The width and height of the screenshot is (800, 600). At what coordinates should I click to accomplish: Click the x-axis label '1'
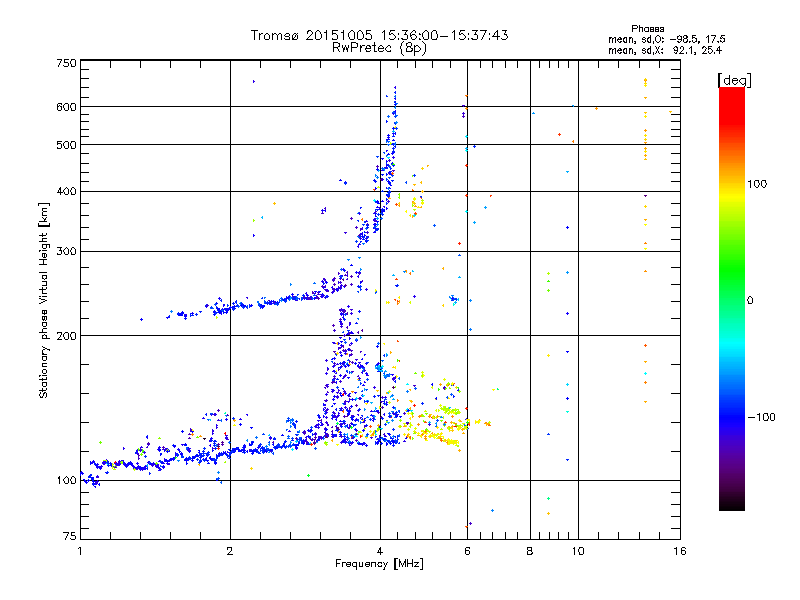tap(80, 551)
